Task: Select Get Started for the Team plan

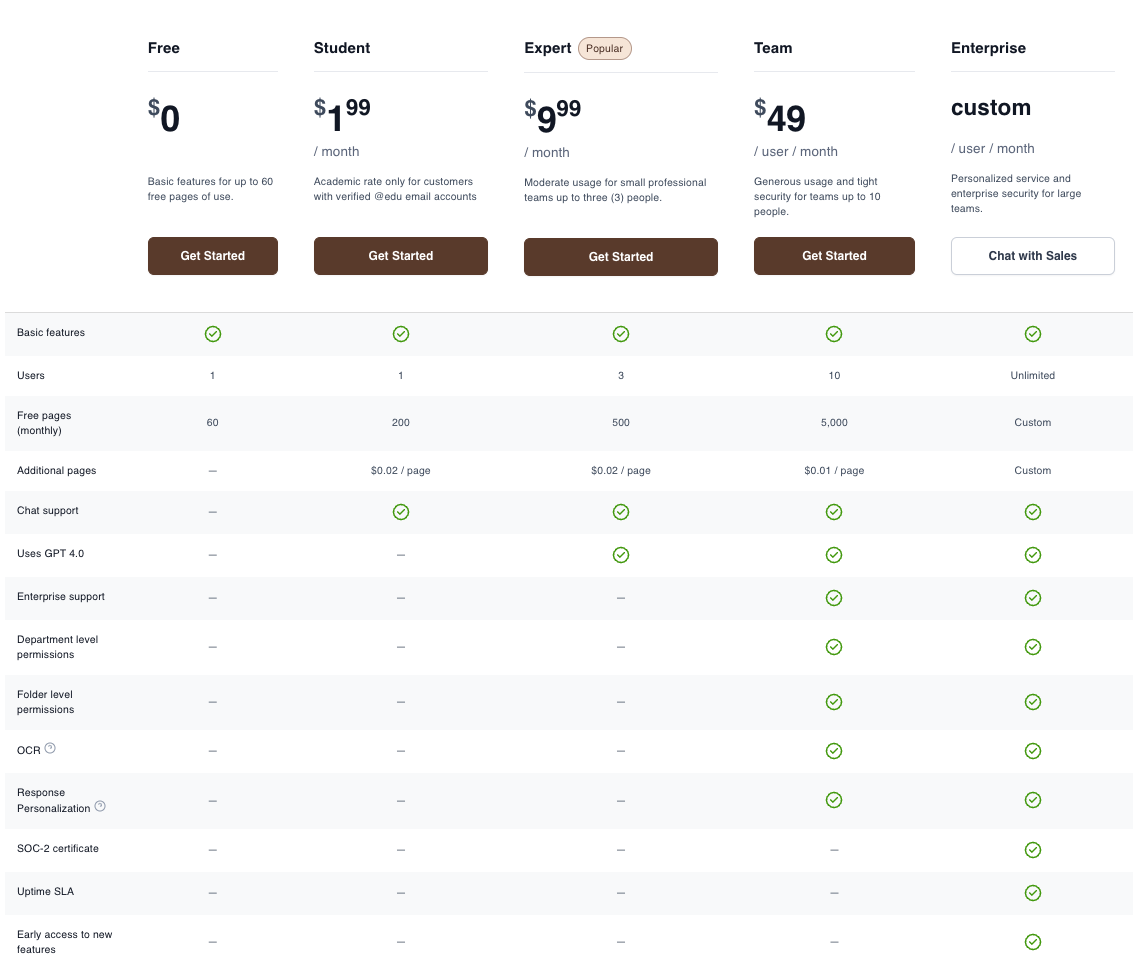Action: 834,256
